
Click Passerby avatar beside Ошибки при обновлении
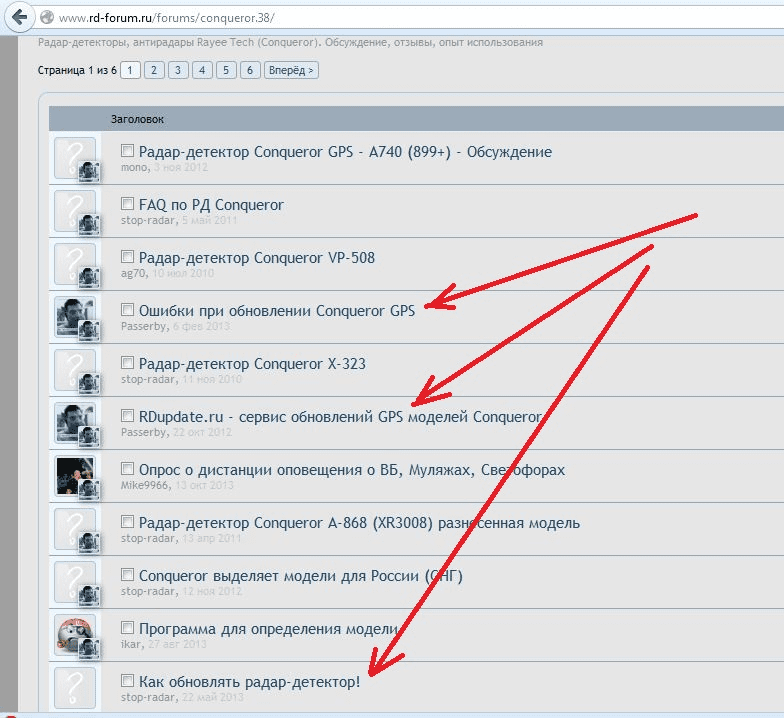[x=75, y=317]
